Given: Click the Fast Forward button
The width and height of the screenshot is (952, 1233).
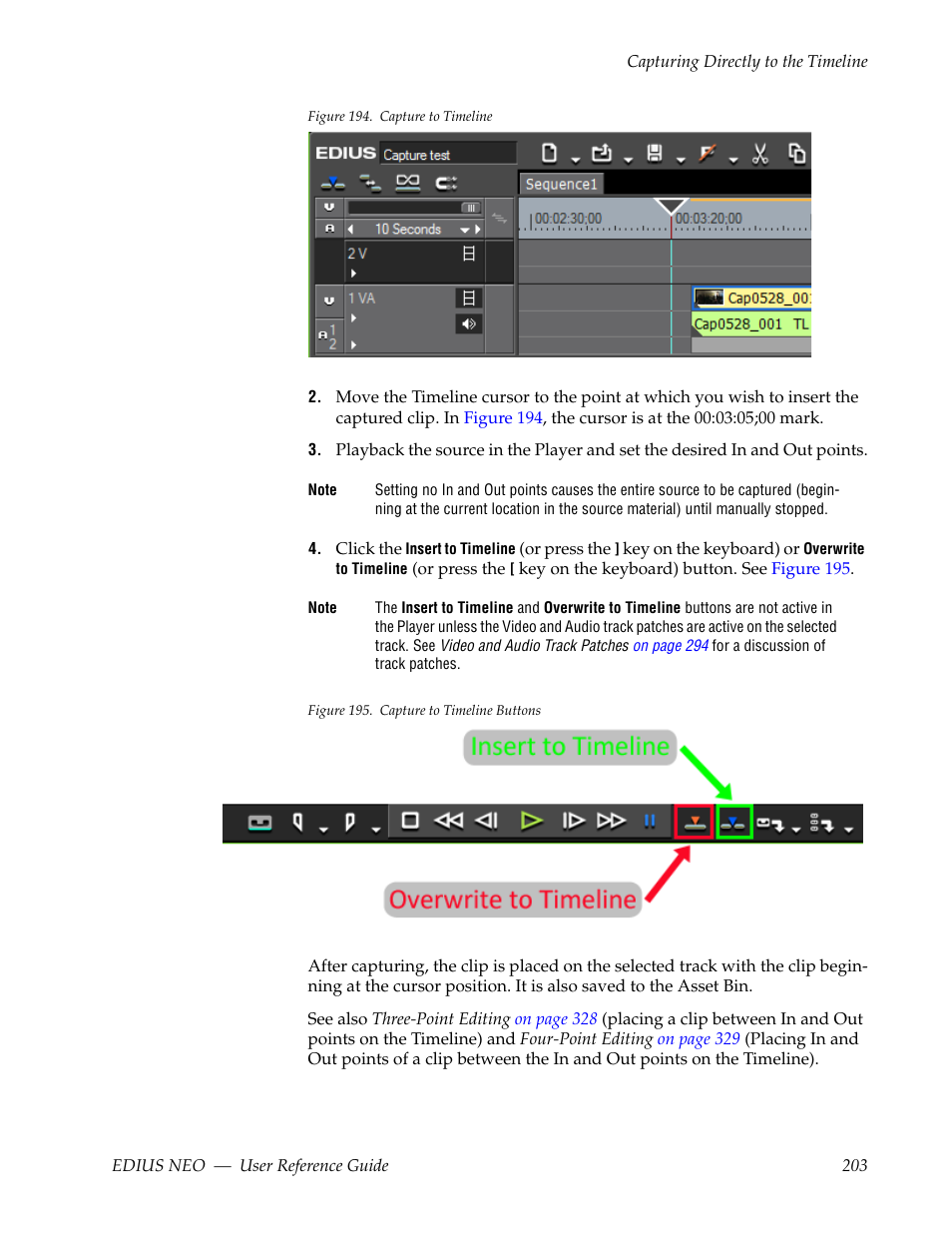Looking at the screenshot, I should tap(612, 821).
